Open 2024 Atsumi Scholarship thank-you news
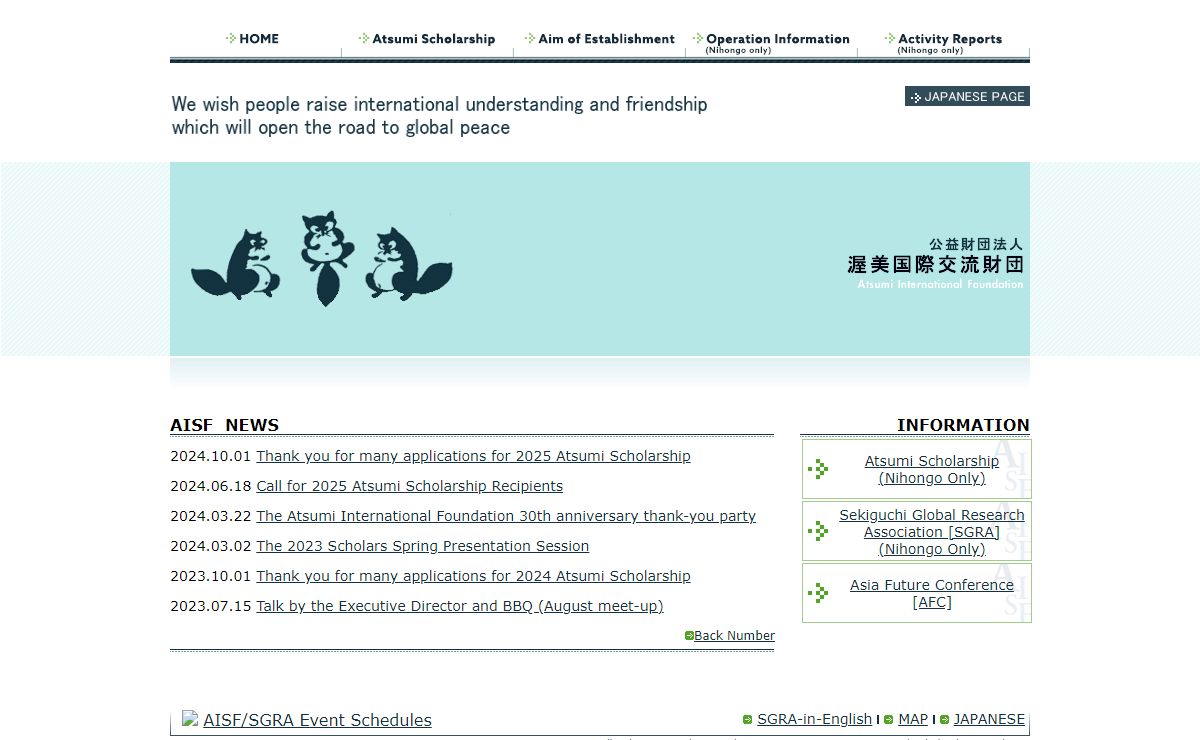 click(473, 576)
